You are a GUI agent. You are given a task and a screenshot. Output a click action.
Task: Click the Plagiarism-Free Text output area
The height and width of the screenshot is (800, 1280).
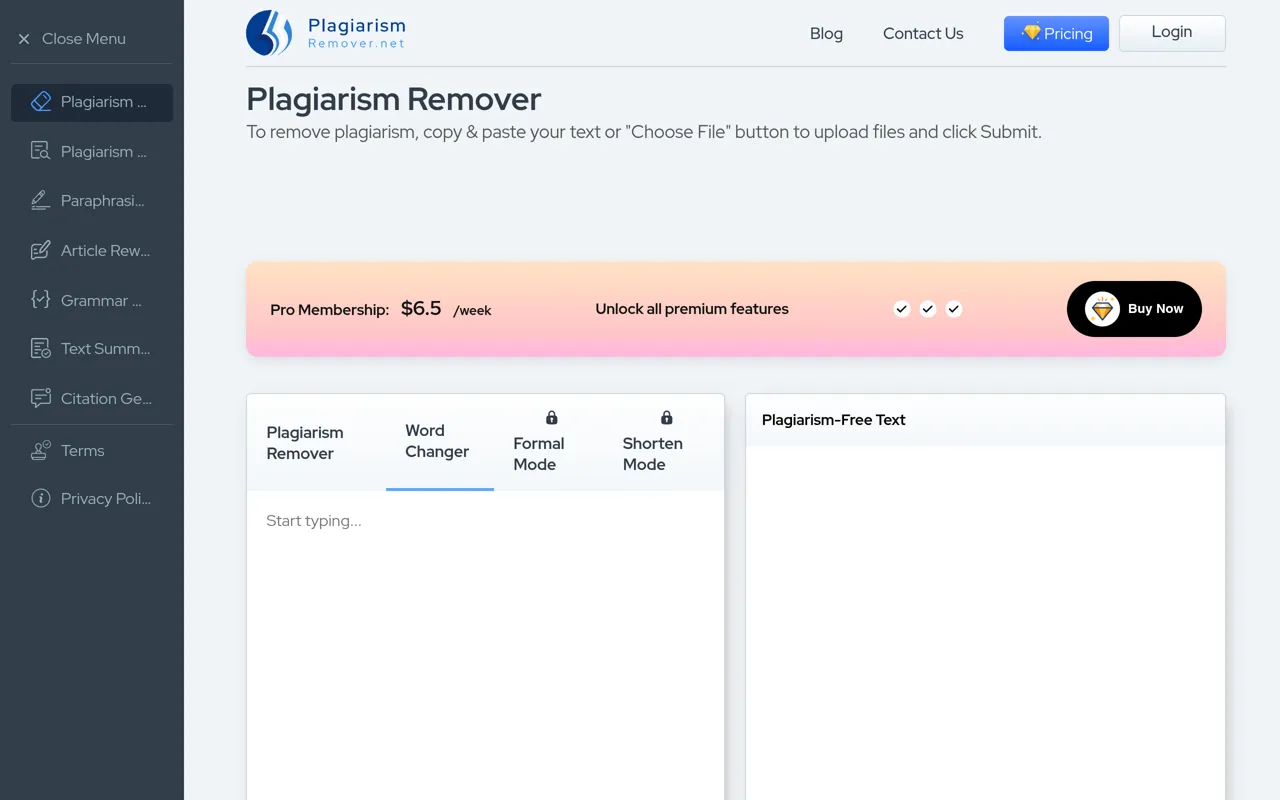pyautogui.click(x=985, y=622)
